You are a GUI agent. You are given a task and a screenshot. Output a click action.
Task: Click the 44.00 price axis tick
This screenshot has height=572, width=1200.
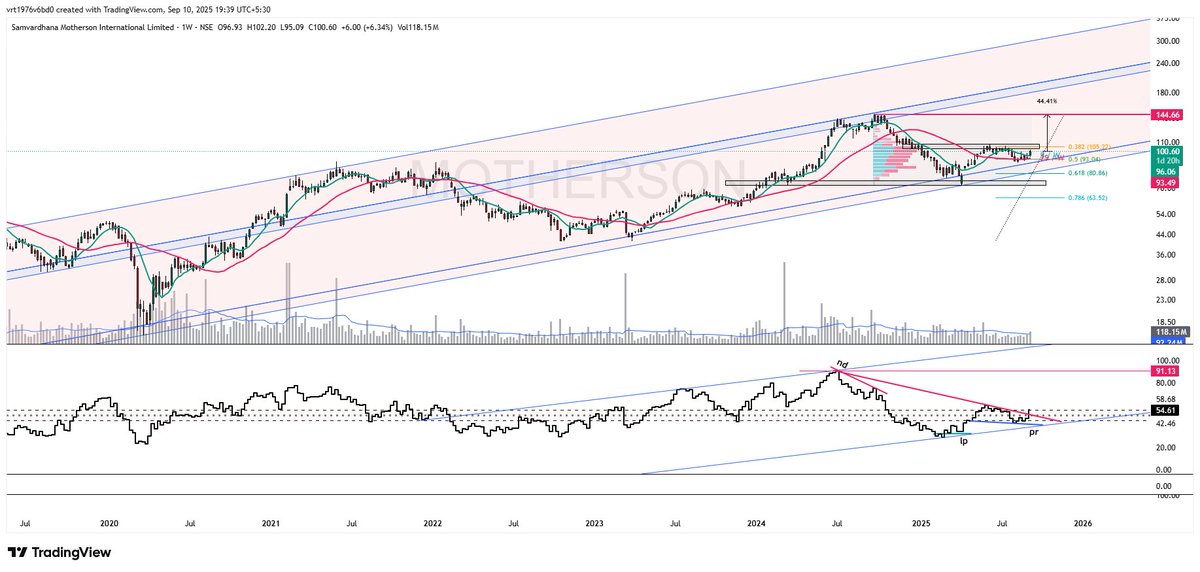[x=1165, y=234]
